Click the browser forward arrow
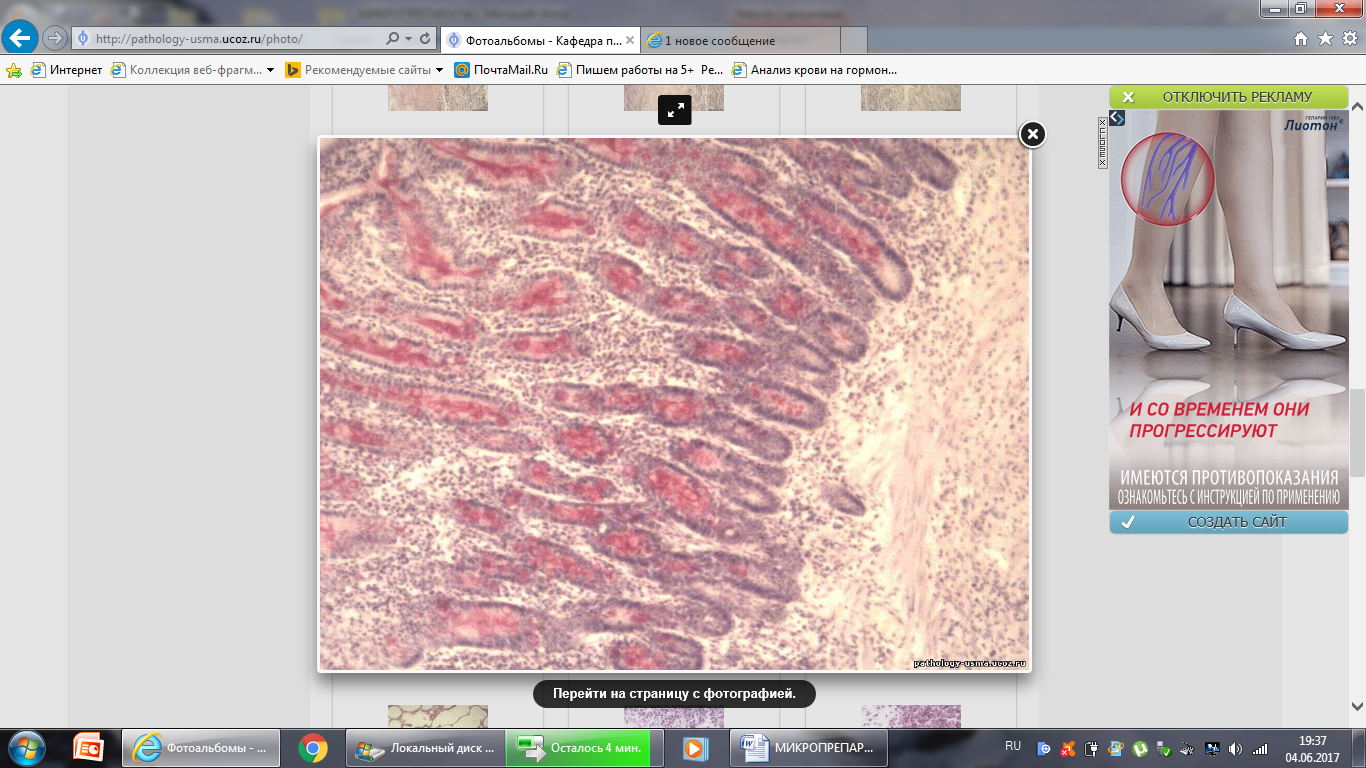The image size is (1366, 768). (x=55, y=39)
